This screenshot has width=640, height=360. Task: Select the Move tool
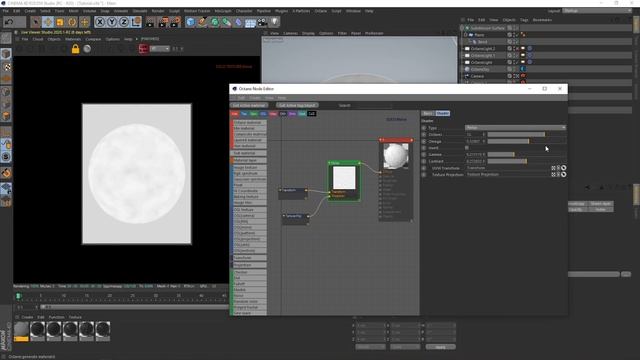click(48, 22)
